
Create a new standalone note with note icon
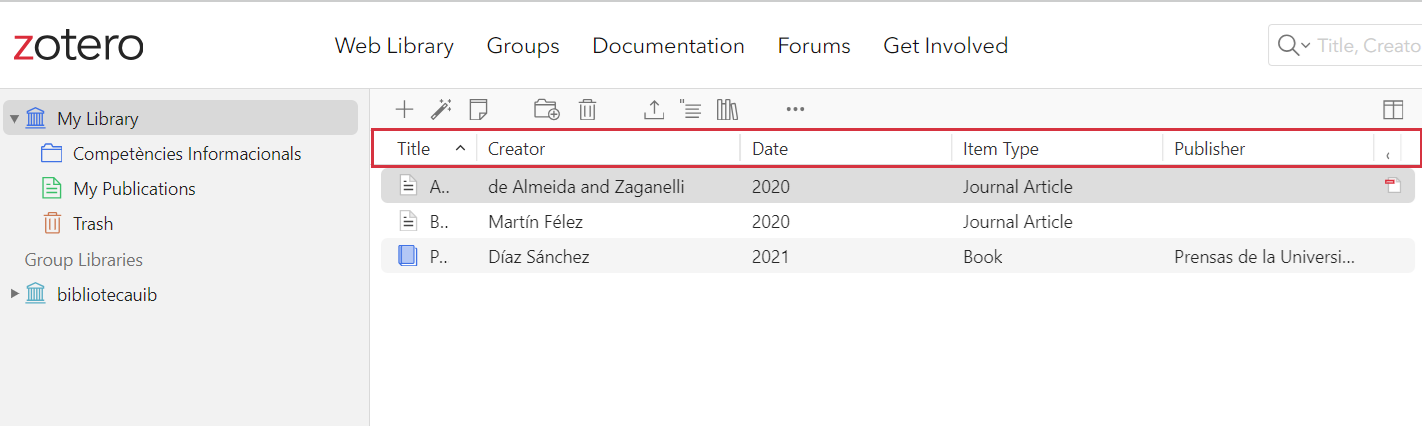[x=479, y=109]
